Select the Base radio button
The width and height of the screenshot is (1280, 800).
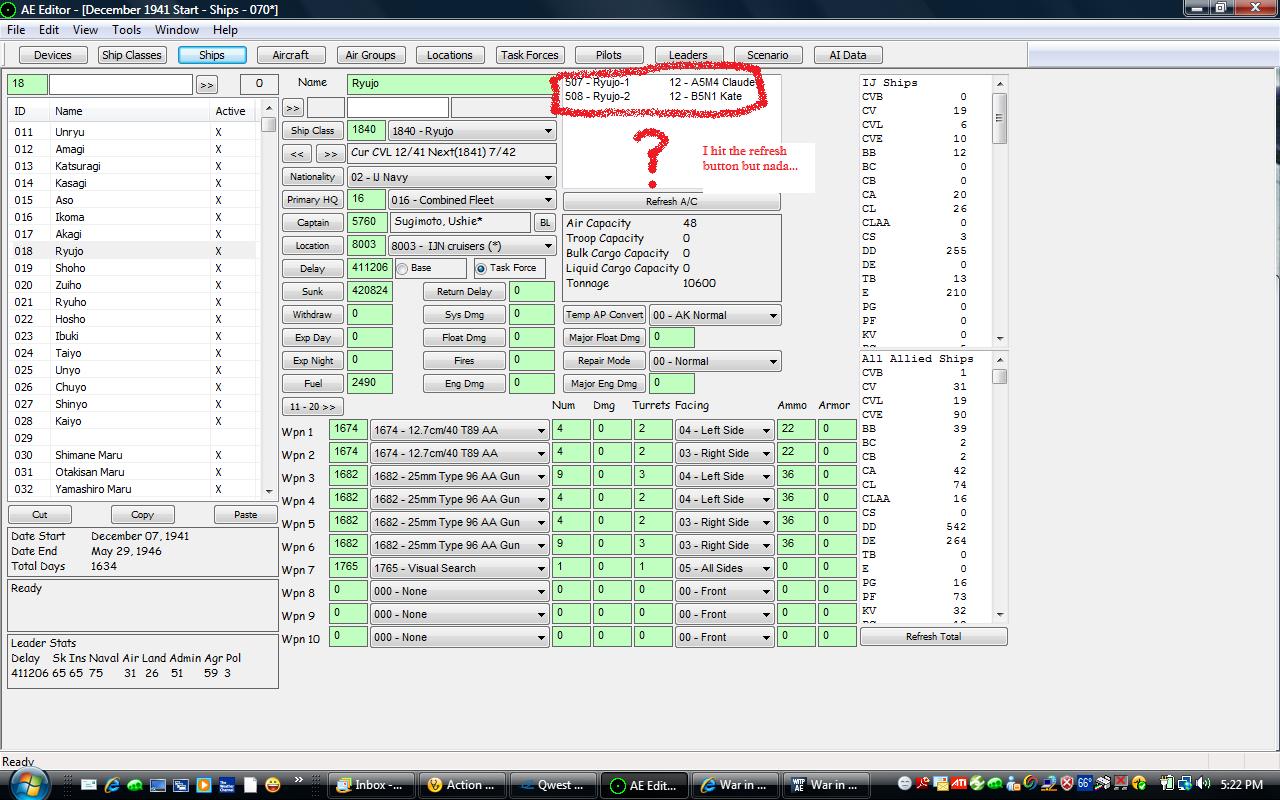(x=402, y=268)
